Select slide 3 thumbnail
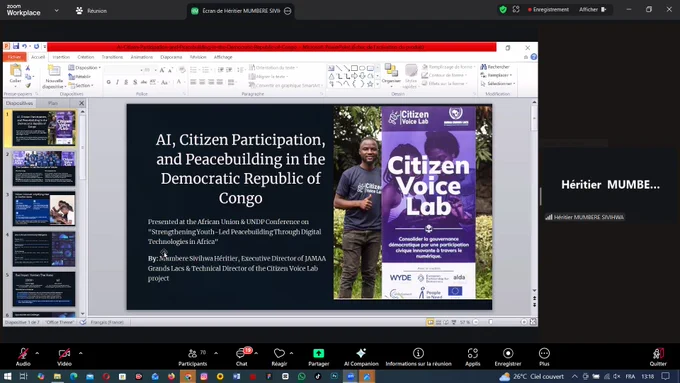The height and width of the screenshot is (383, 680). (x=44, y=209)
